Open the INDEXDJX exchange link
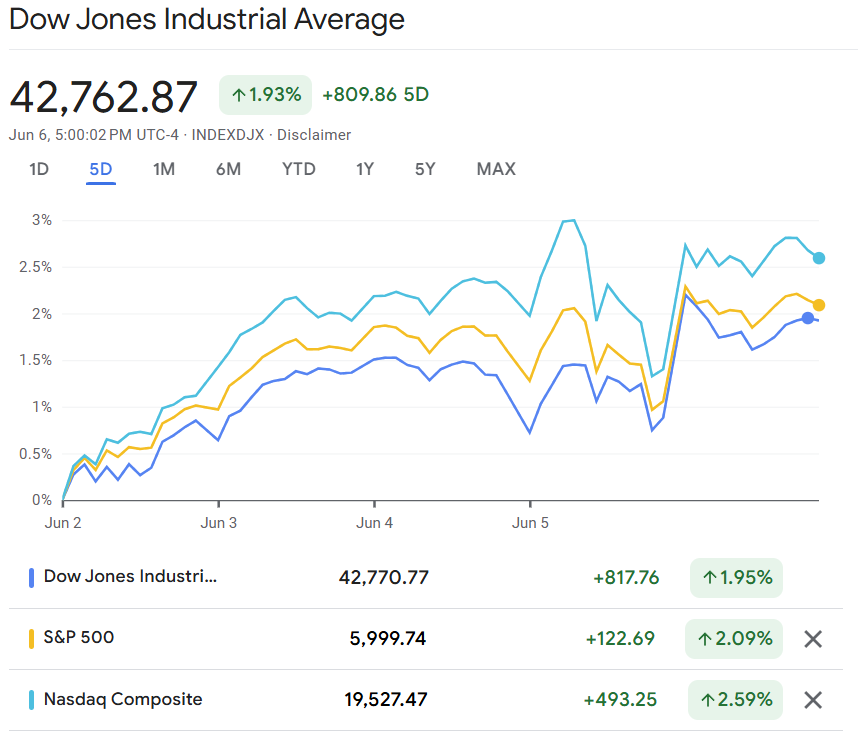858x733 pixels. (228, 135)
